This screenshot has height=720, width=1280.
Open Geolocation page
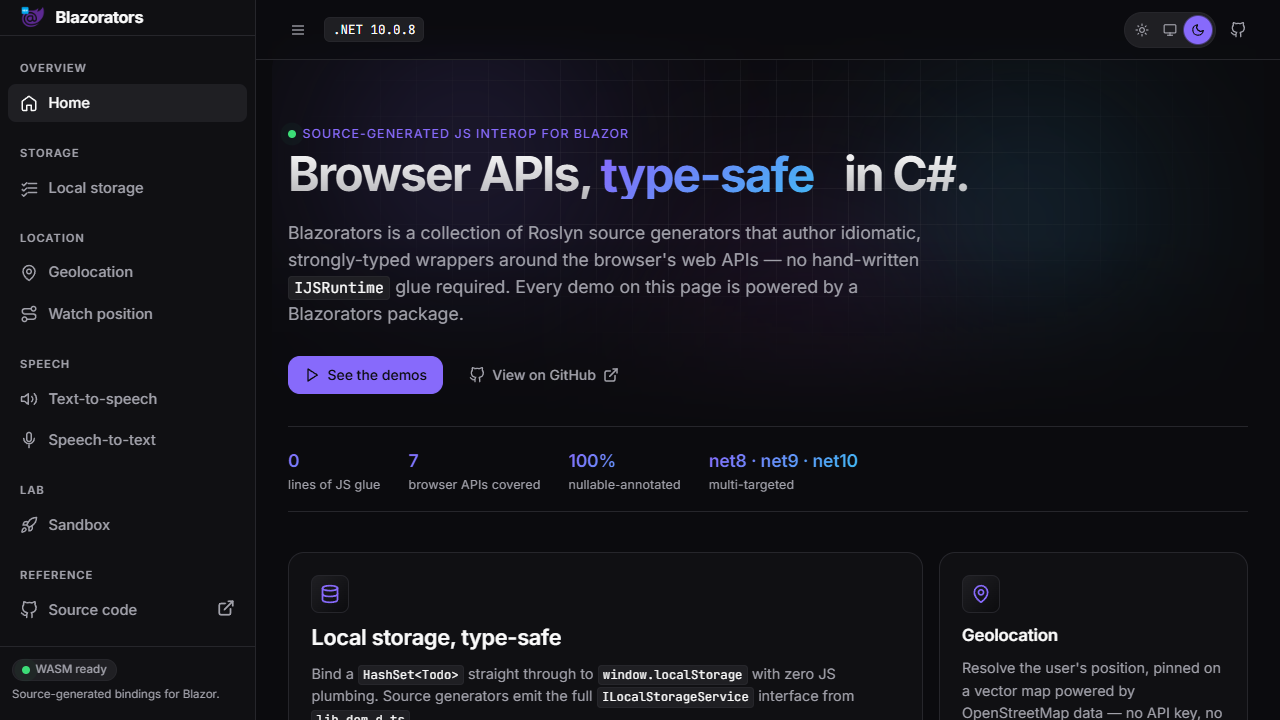point(127,272)
